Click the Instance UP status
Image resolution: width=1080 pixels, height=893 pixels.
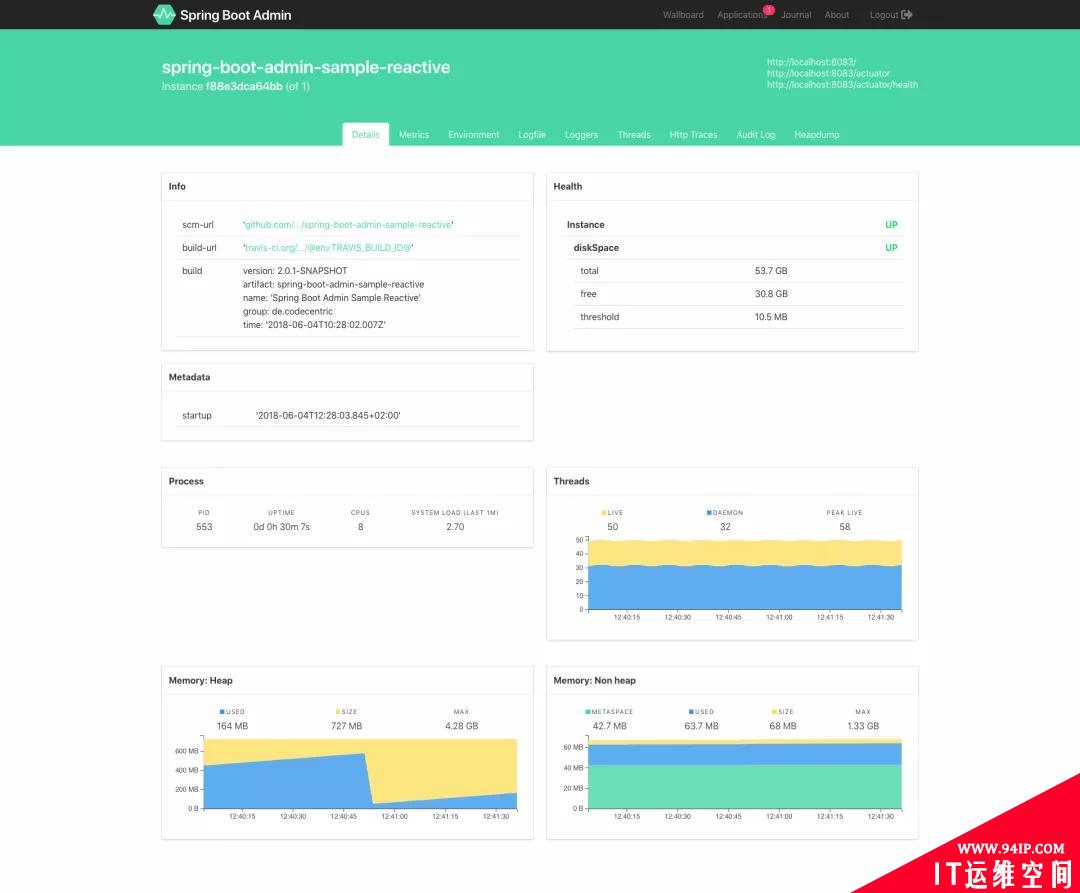pyautogui.click(x=891, y=224)
